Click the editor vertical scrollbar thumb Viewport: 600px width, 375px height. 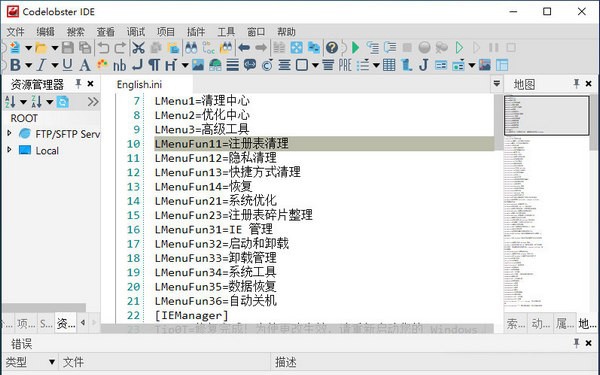(x=499, y=121)
